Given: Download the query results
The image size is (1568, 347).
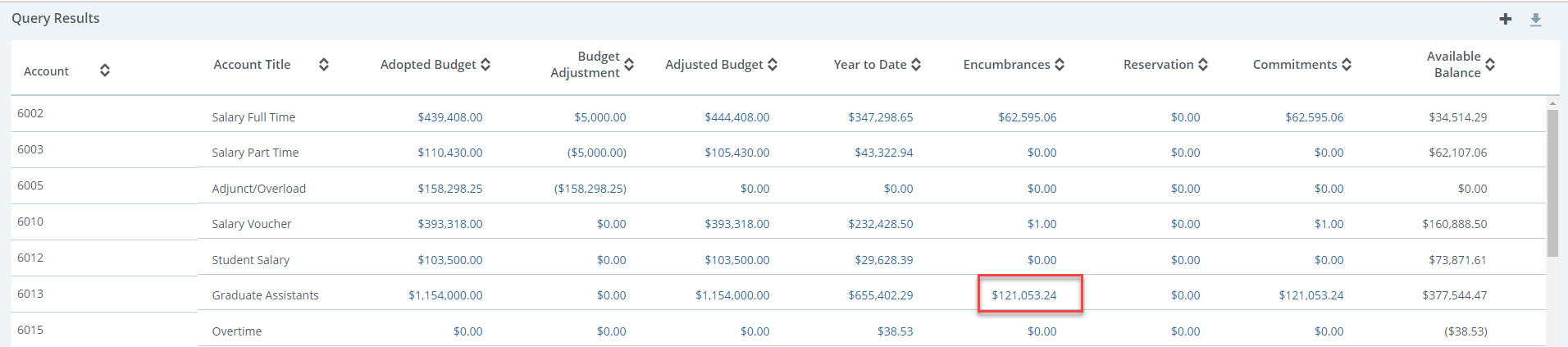Looking at the screenshot, I should [x=1535, y=19].
